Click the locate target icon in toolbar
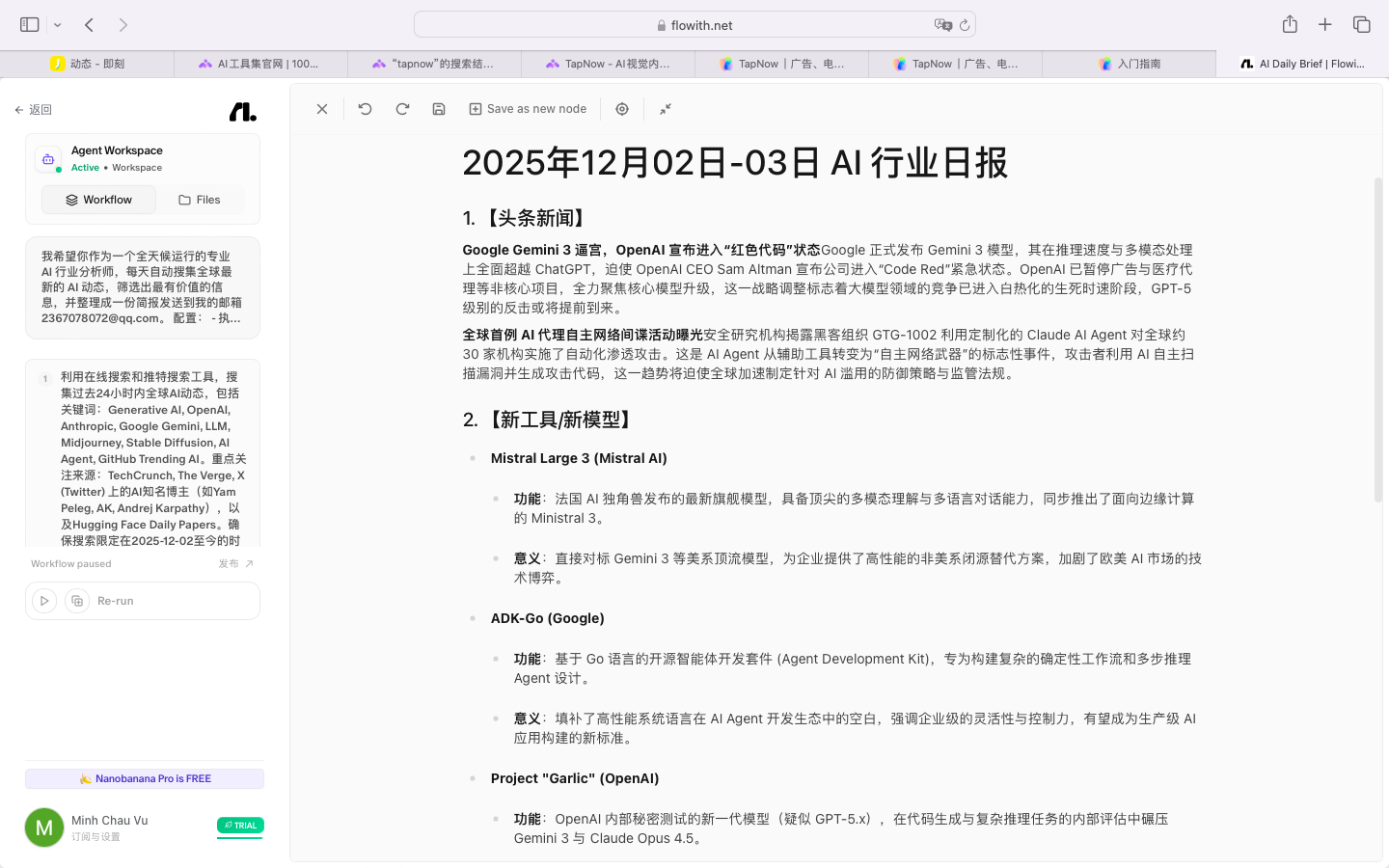This screenshot has height=868, width=1389. pos(622,109)
